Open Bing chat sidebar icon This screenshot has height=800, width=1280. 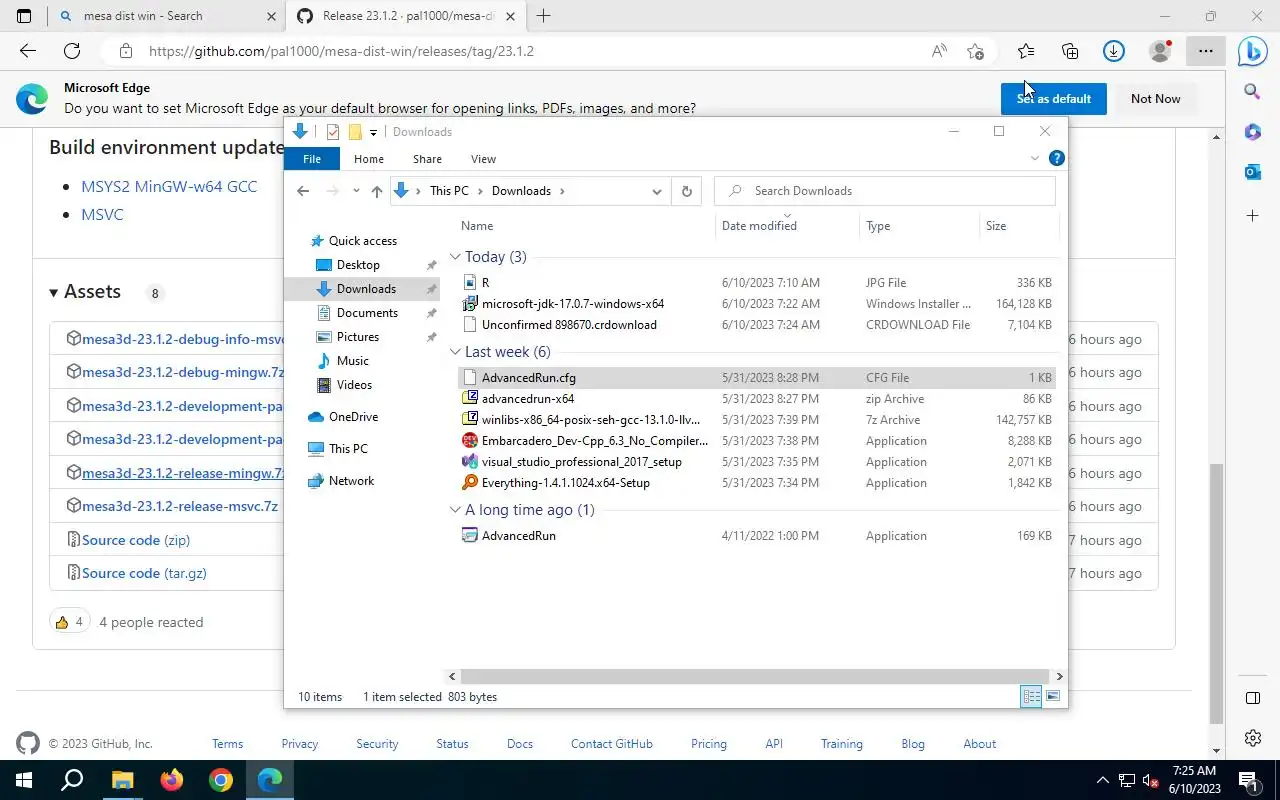(x=1252, y=51)
